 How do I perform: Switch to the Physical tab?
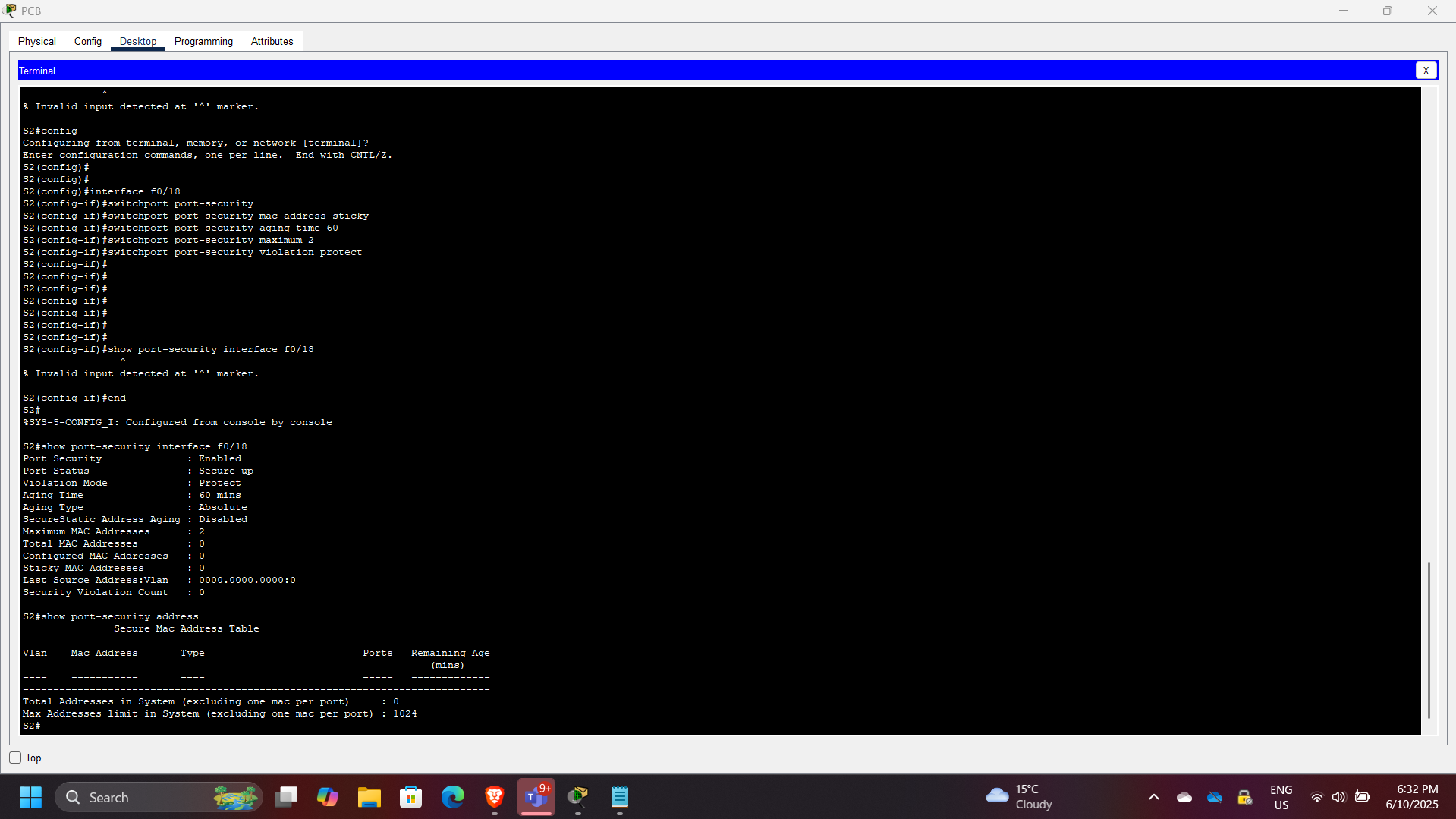pyautogui.click(x=36, y=41)
